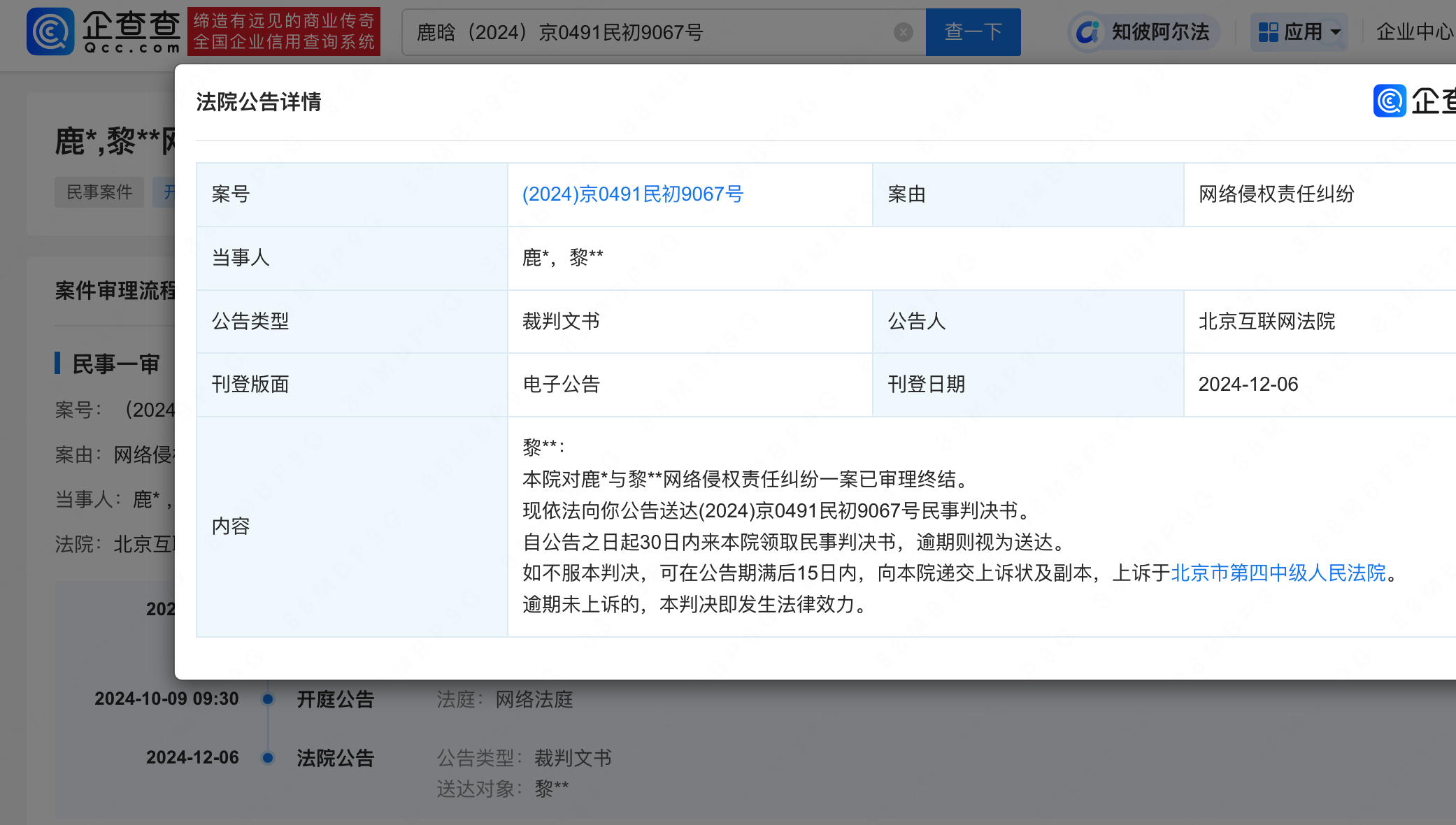Open the 企业中心 menu
1456x825 pixels.
coord(1414,31)
